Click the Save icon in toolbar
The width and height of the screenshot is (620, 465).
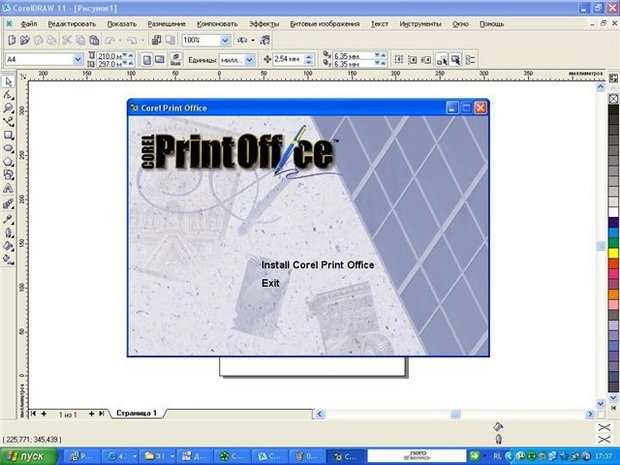39,40
